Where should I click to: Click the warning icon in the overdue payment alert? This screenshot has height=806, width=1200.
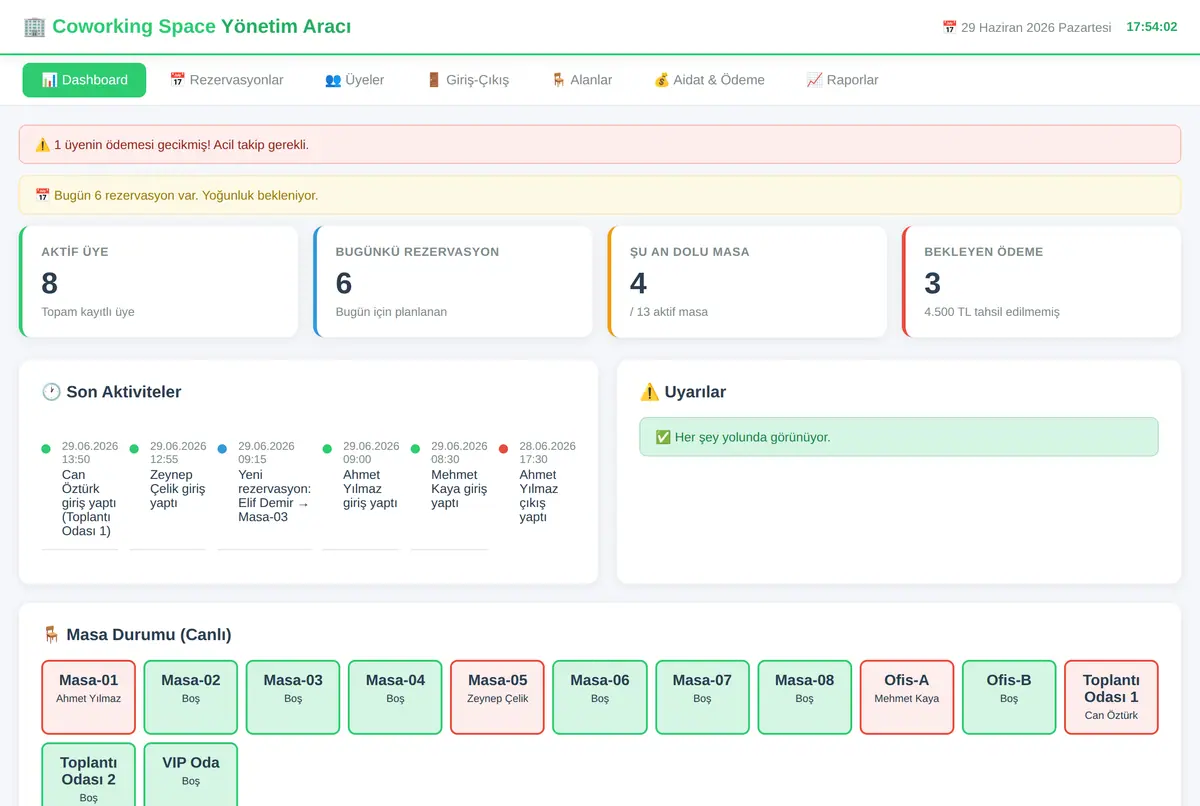pyautogui.click(x=42, y=145)
